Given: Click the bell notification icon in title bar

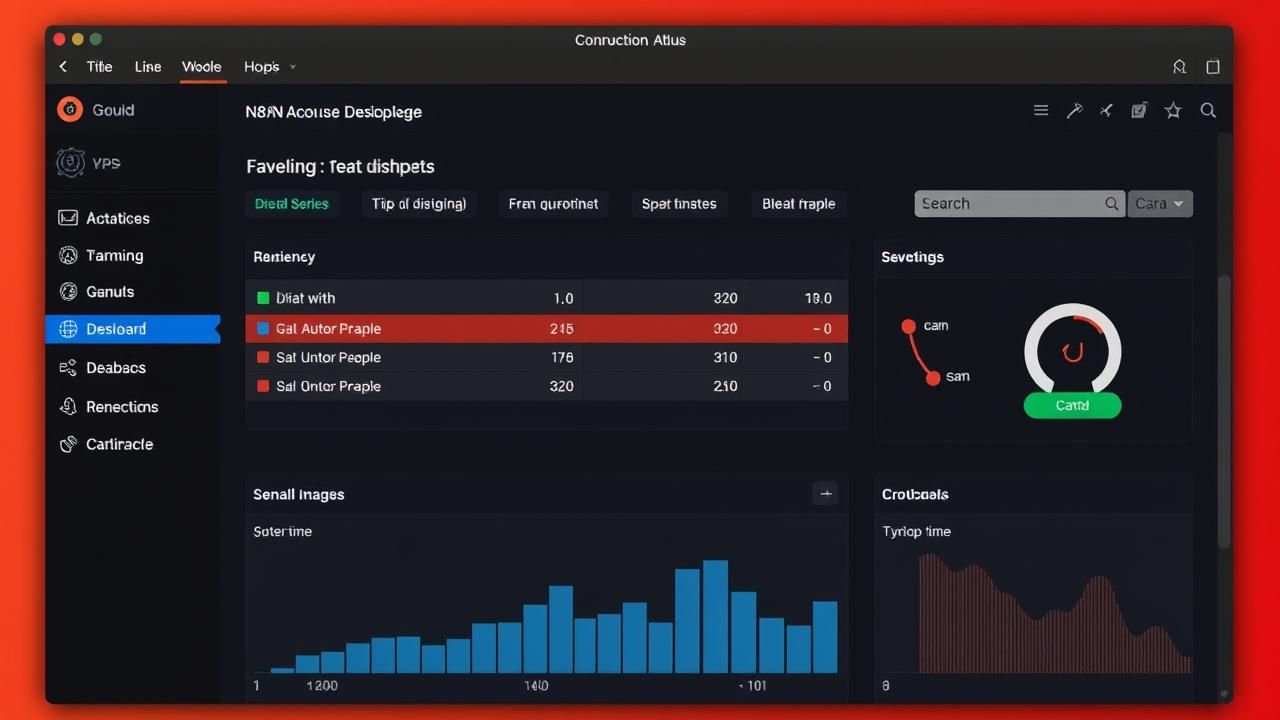Looking at the screenshot, I should tap(1180, 67).
